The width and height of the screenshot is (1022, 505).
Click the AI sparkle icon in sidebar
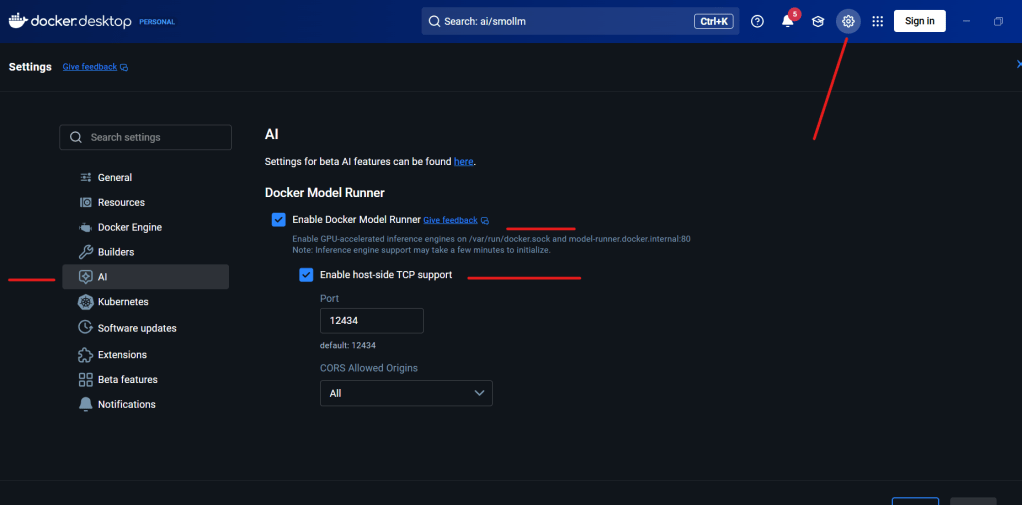click(x=85, y=277)
